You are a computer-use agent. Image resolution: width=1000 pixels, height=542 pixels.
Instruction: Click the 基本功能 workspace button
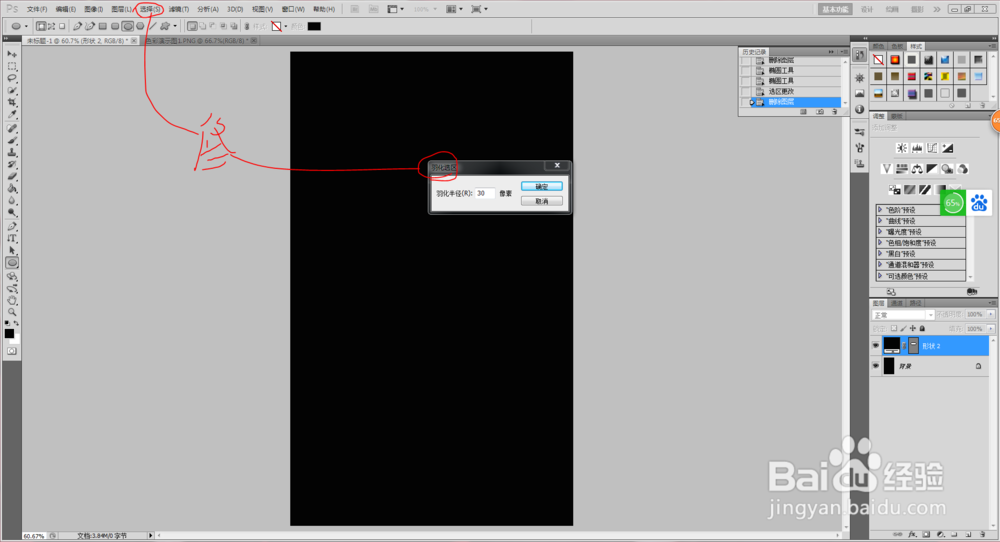pyautogui.click(x=835, y=9)
